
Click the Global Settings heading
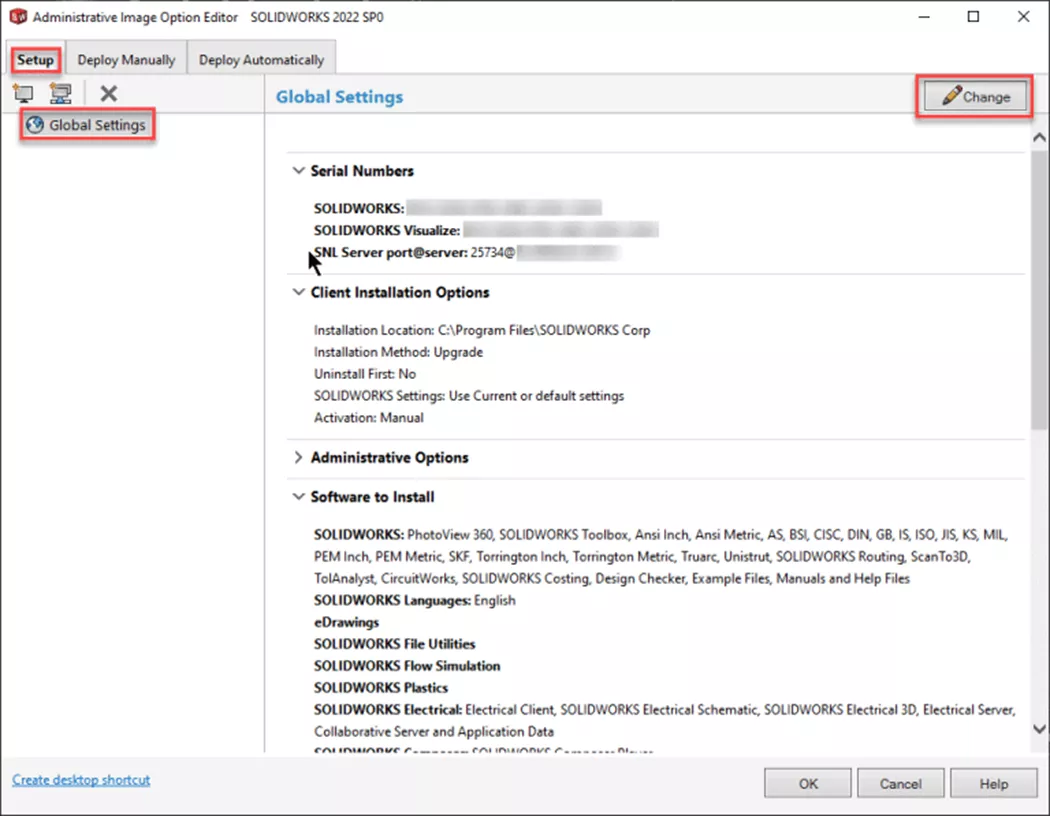[340, 97]
